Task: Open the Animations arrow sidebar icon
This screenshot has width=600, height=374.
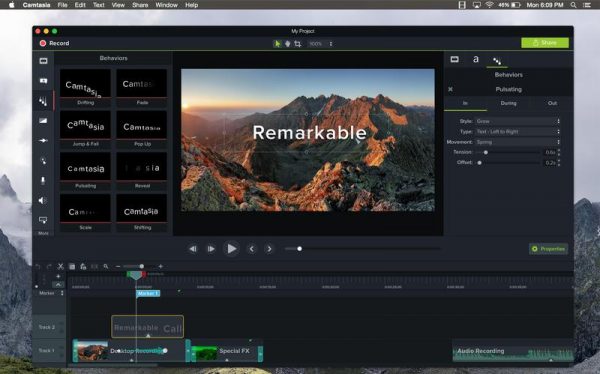Action: (x=43, y=140)
